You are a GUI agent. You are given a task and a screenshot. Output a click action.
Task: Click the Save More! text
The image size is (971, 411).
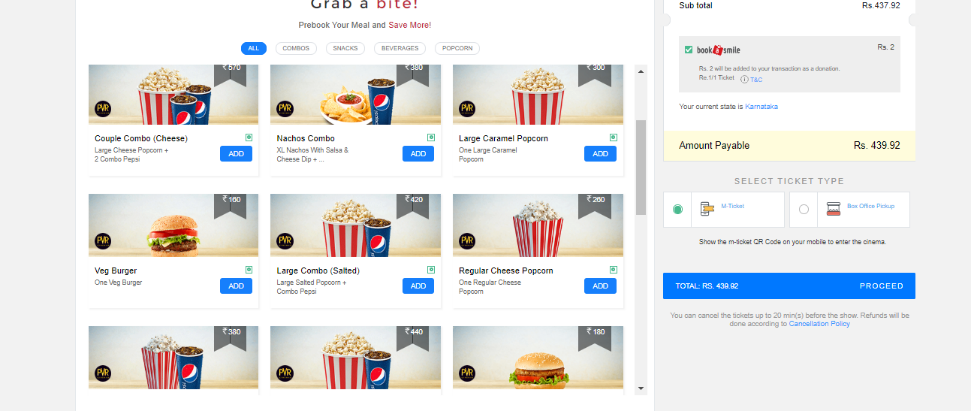(410, 25)
